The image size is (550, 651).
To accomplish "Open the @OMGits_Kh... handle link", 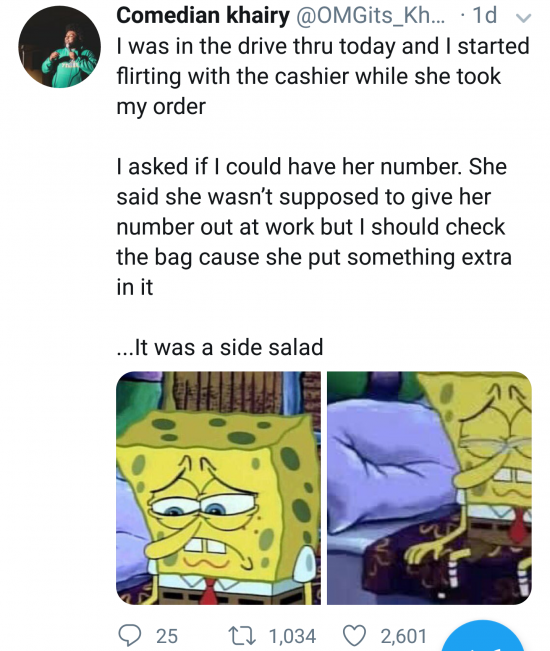I will click(369, 15).
